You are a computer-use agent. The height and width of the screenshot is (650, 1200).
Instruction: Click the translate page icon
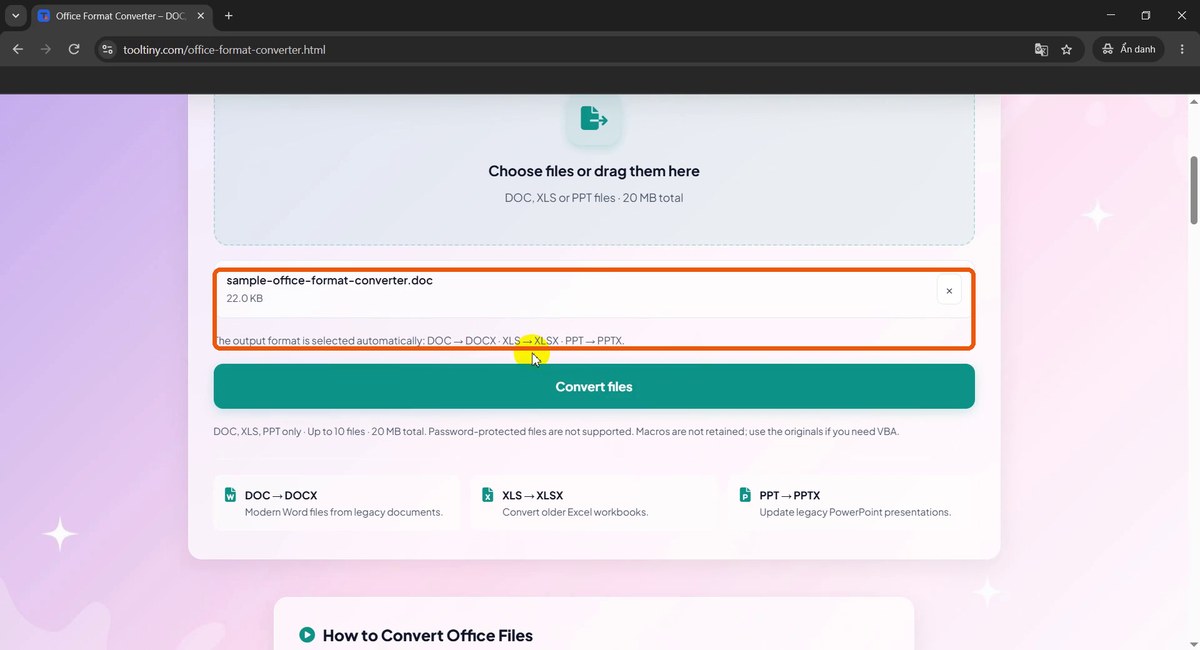1041,49
